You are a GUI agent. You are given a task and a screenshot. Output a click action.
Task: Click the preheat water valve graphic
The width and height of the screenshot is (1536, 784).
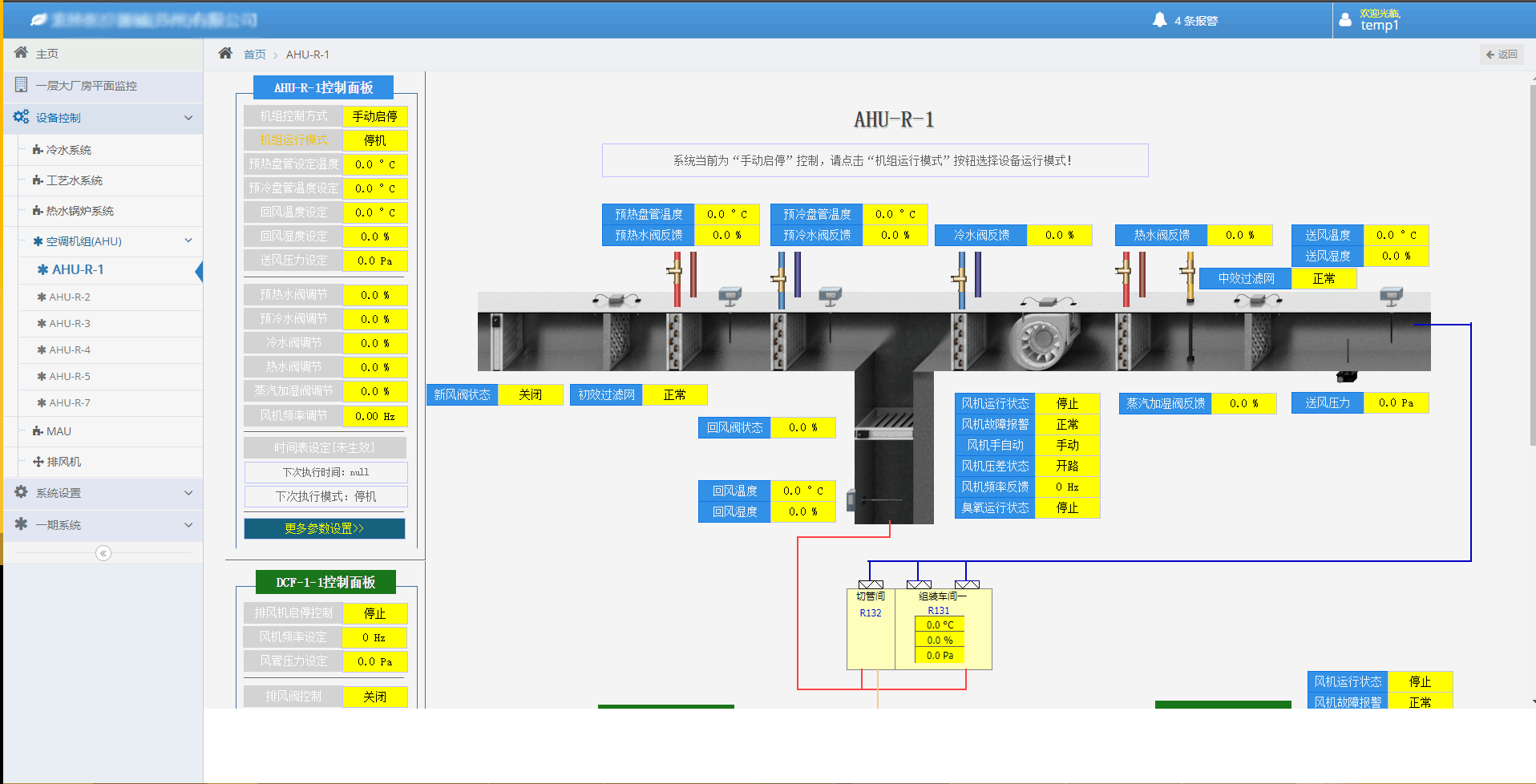676,280
